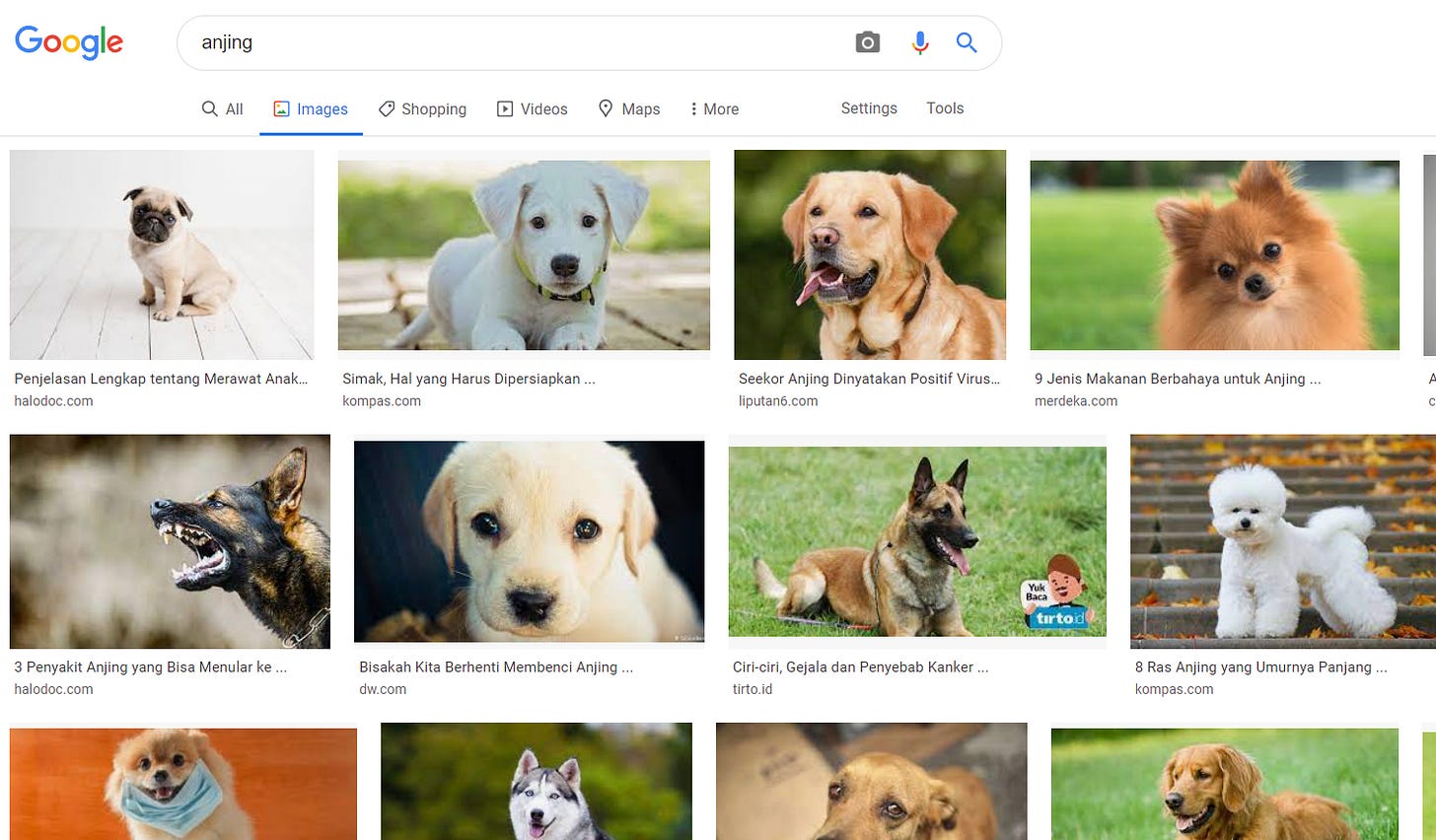
Task: Open Settings menu
Action: [x=869, y=108]
